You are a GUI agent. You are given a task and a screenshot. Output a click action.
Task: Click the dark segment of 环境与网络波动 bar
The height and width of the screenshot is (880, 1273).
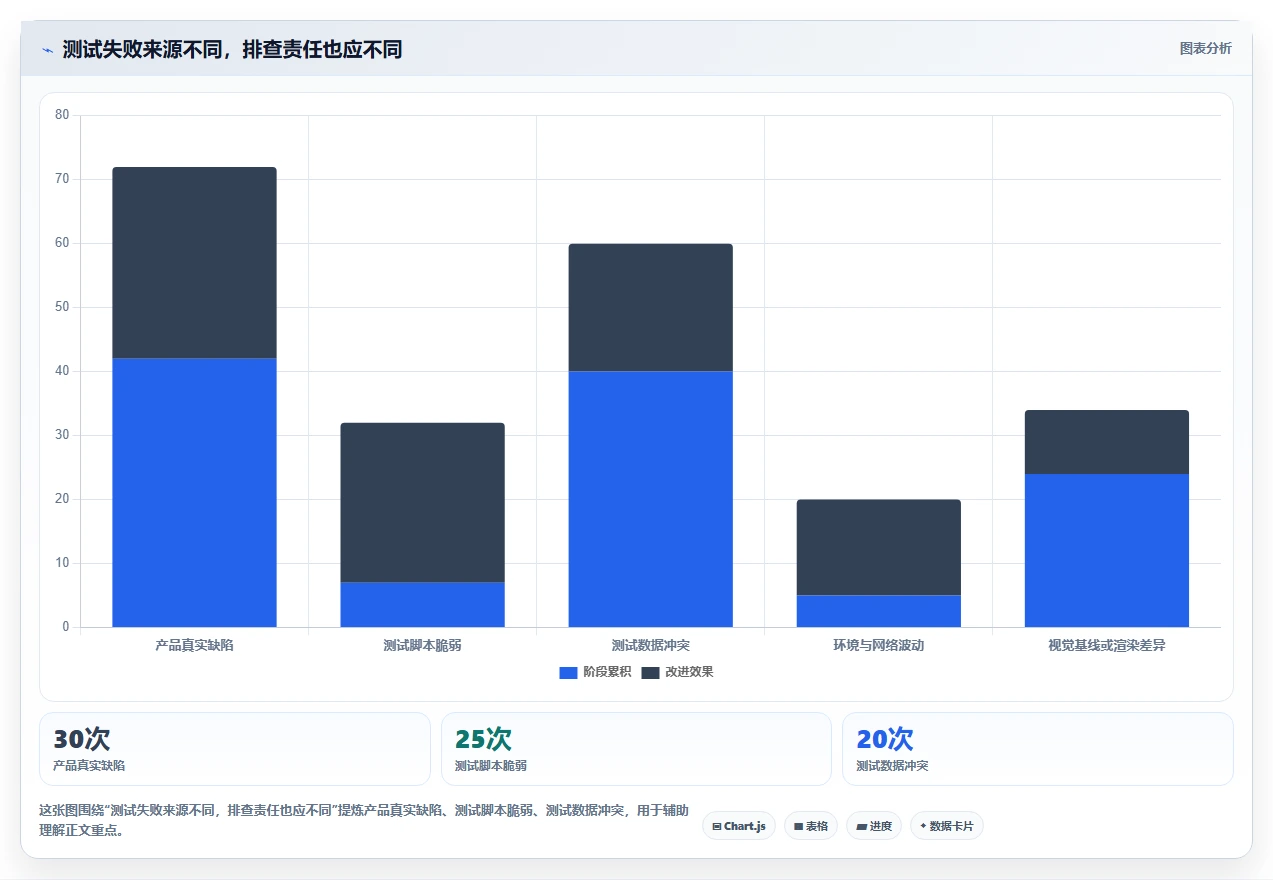[878, 548]
